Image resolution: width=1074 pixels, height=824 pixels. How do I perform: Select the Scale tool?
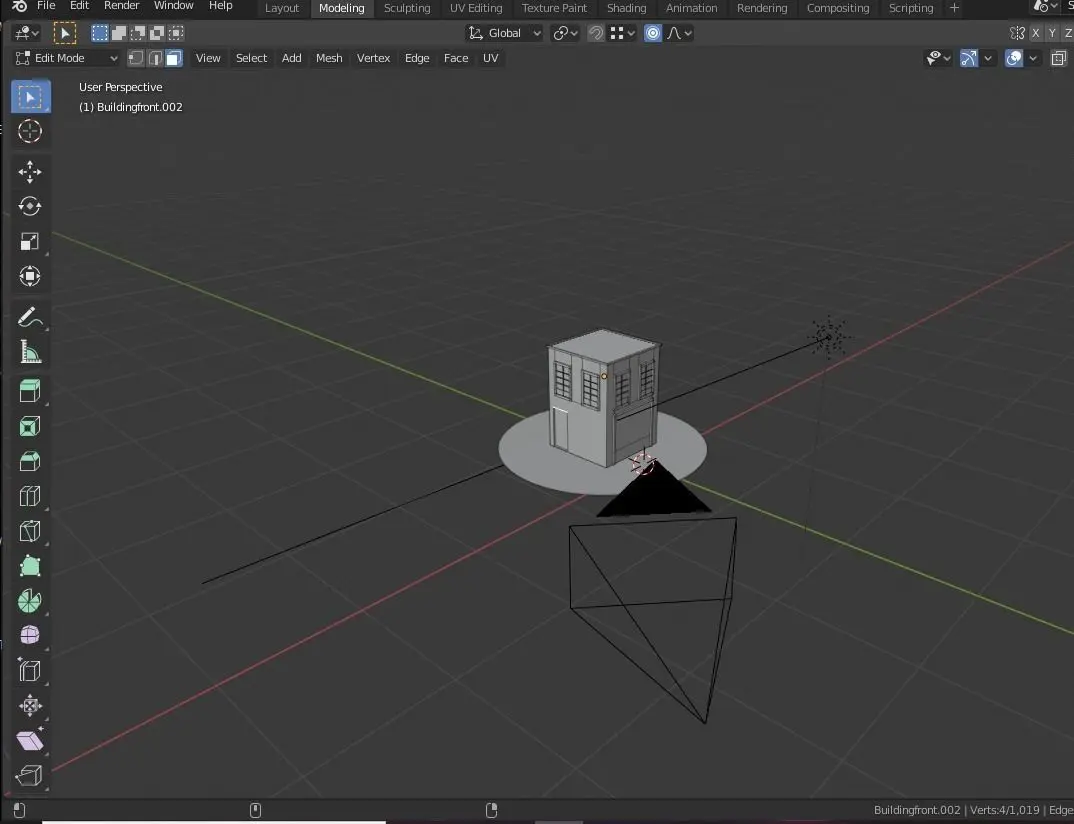tap(30, 241)
